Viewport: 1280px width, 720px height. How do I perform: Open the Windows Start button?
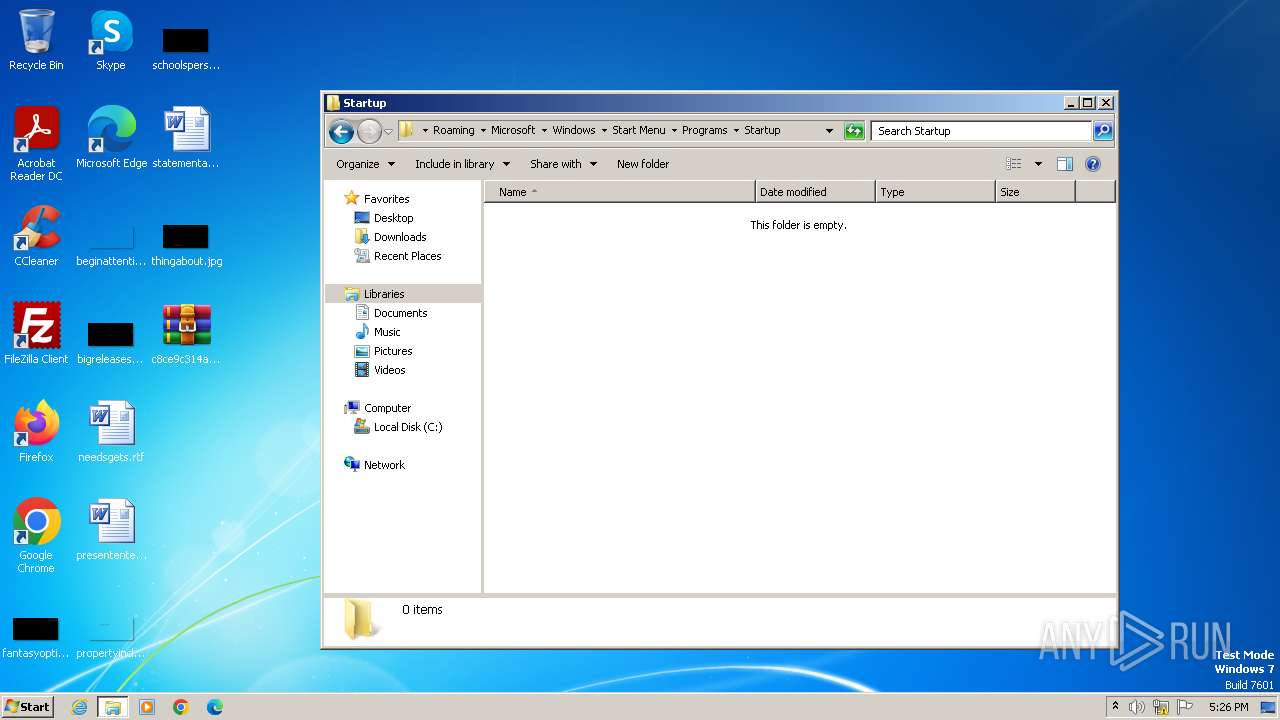[x=27, y=706]
